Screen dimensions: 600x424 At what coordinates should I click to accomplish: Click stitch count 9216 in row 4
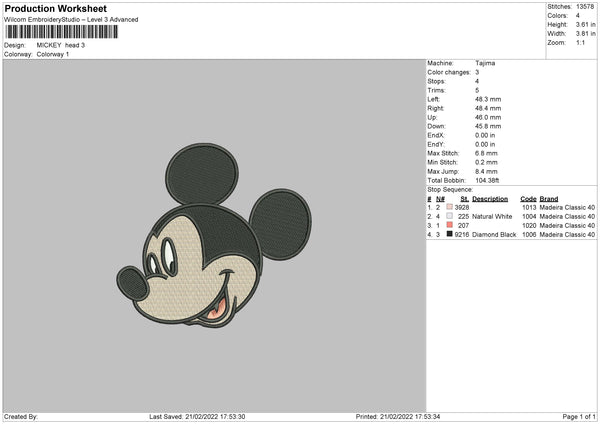click(x=462, y=235)
